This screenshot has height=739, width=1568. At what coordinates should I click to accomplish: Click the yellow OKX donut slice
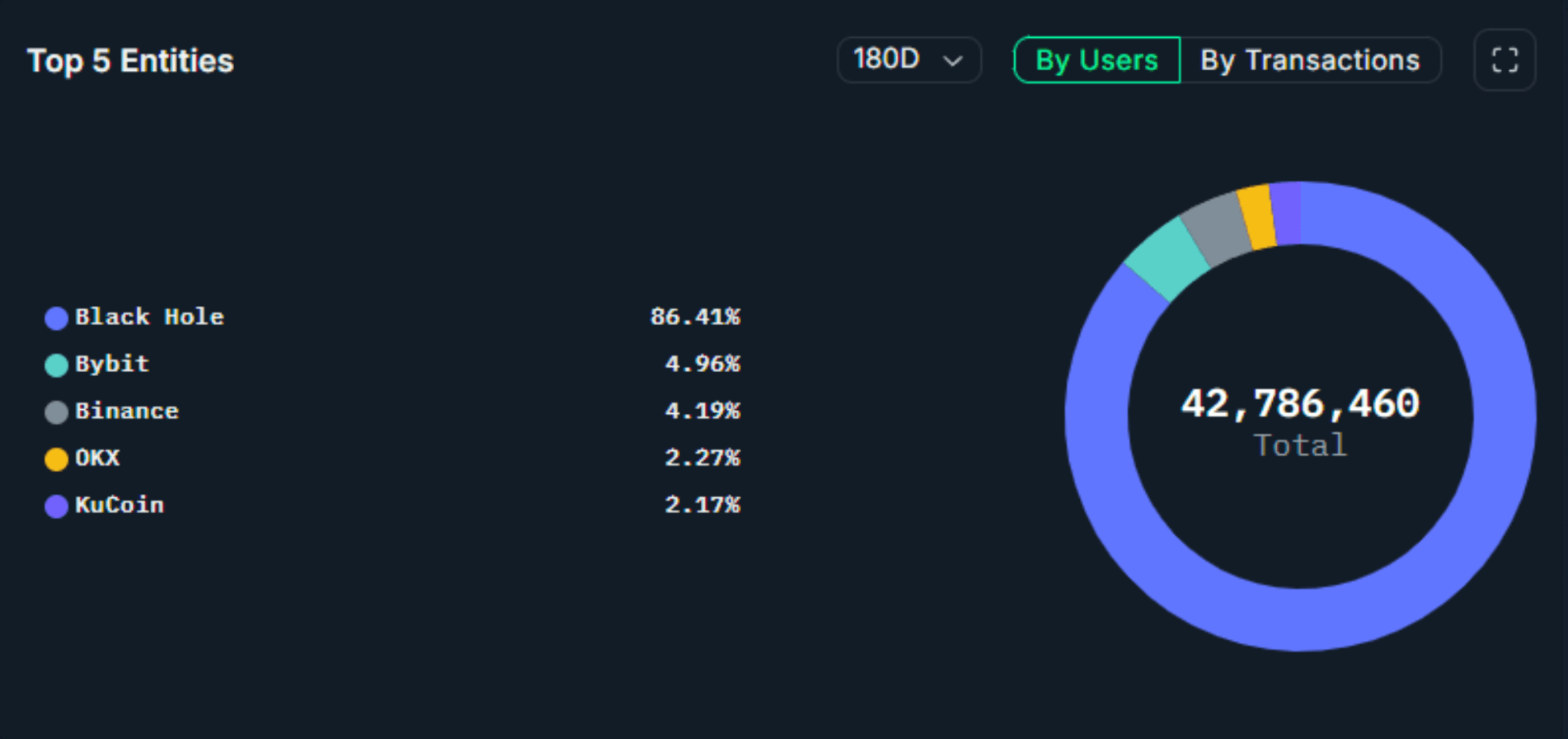click(1256, 217)
